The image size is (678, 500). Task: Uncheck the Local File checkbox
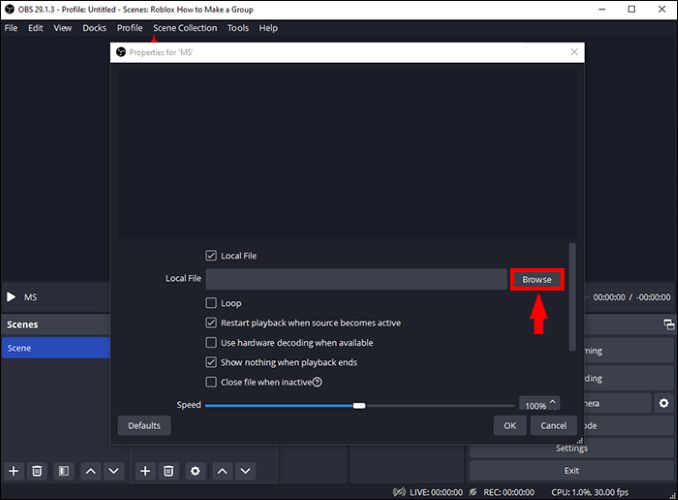click(x=211, y=256)
